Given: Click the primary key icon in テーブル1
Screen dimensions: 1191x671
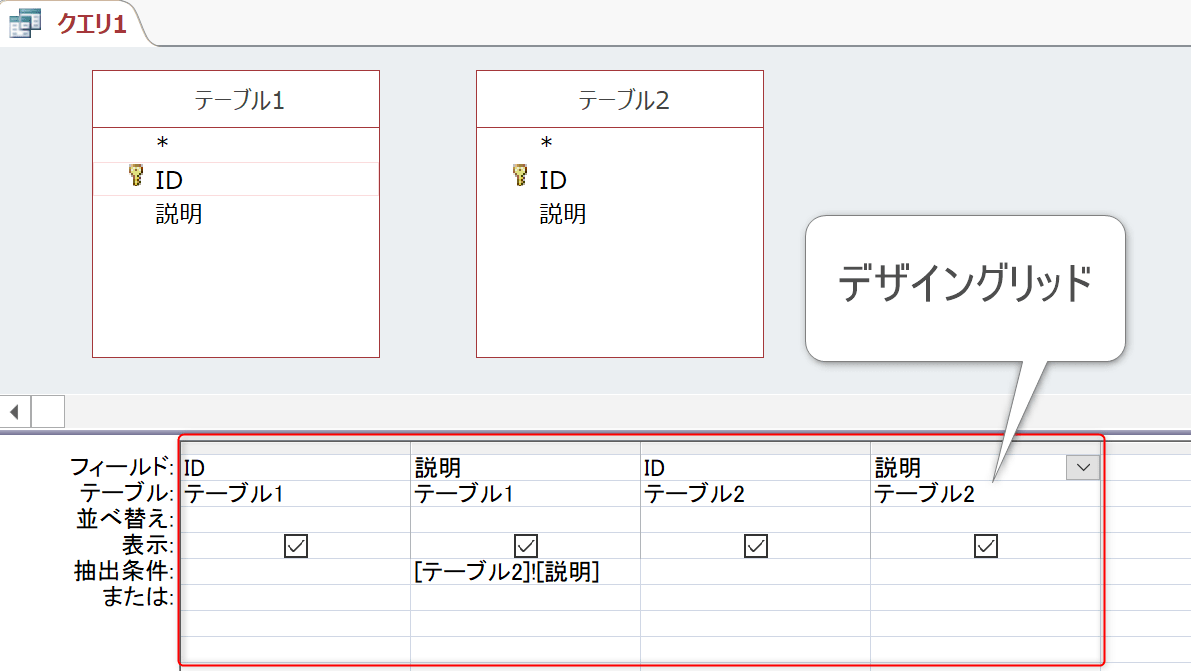Looking at the screenshot, I should click(136, 177).
